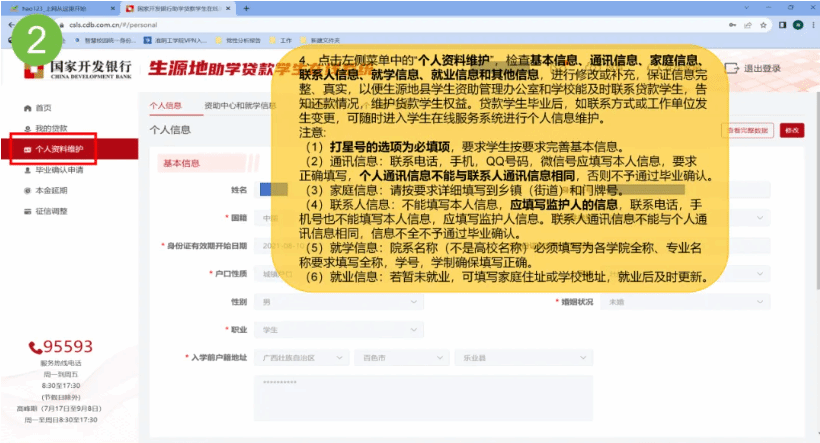Open the 广西壮族自治区 province dropdown
The width and height of the screenshot is (820, 443).
coord(301,358)
